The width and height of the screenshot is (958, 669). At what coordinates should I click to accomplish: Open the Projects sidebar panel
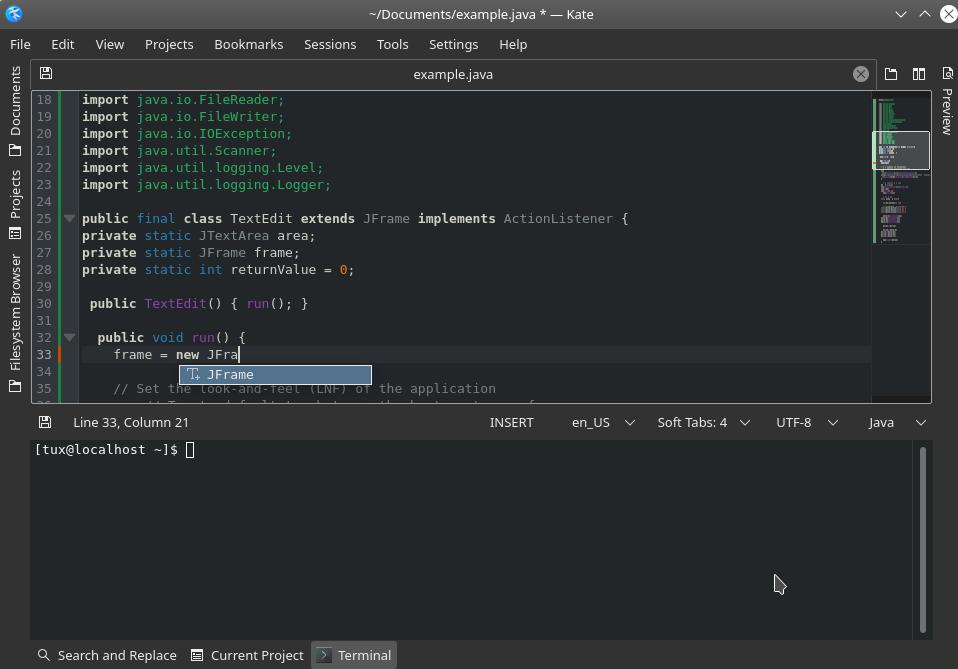14,194
